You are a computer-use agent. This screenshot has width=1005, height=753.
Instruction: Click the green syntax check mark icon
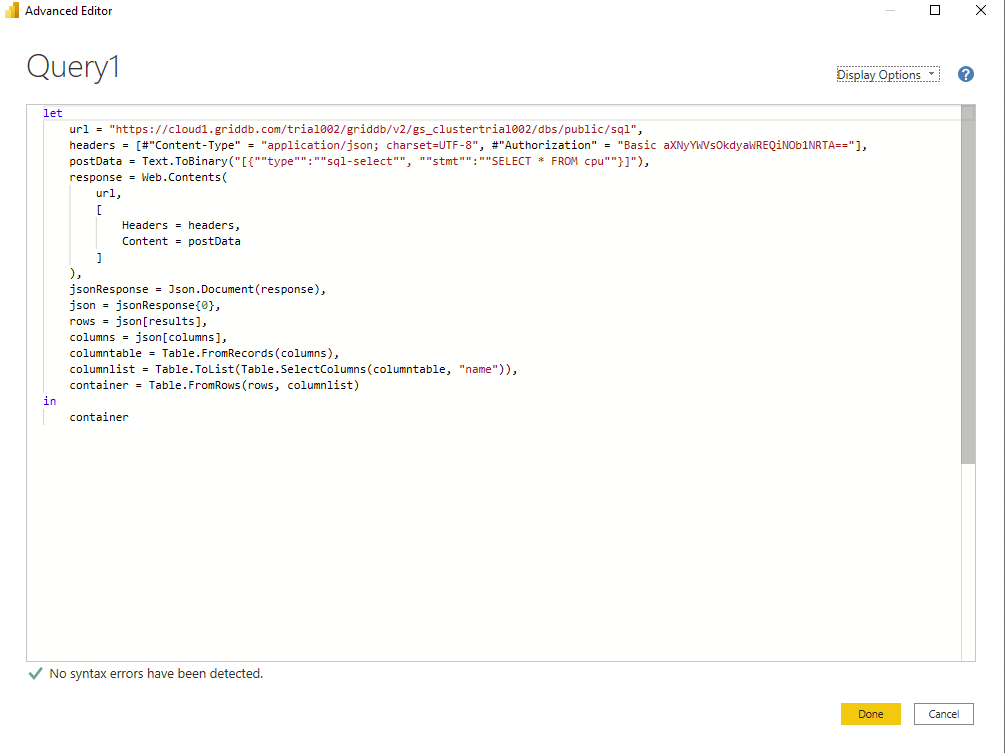click(36, 675)
